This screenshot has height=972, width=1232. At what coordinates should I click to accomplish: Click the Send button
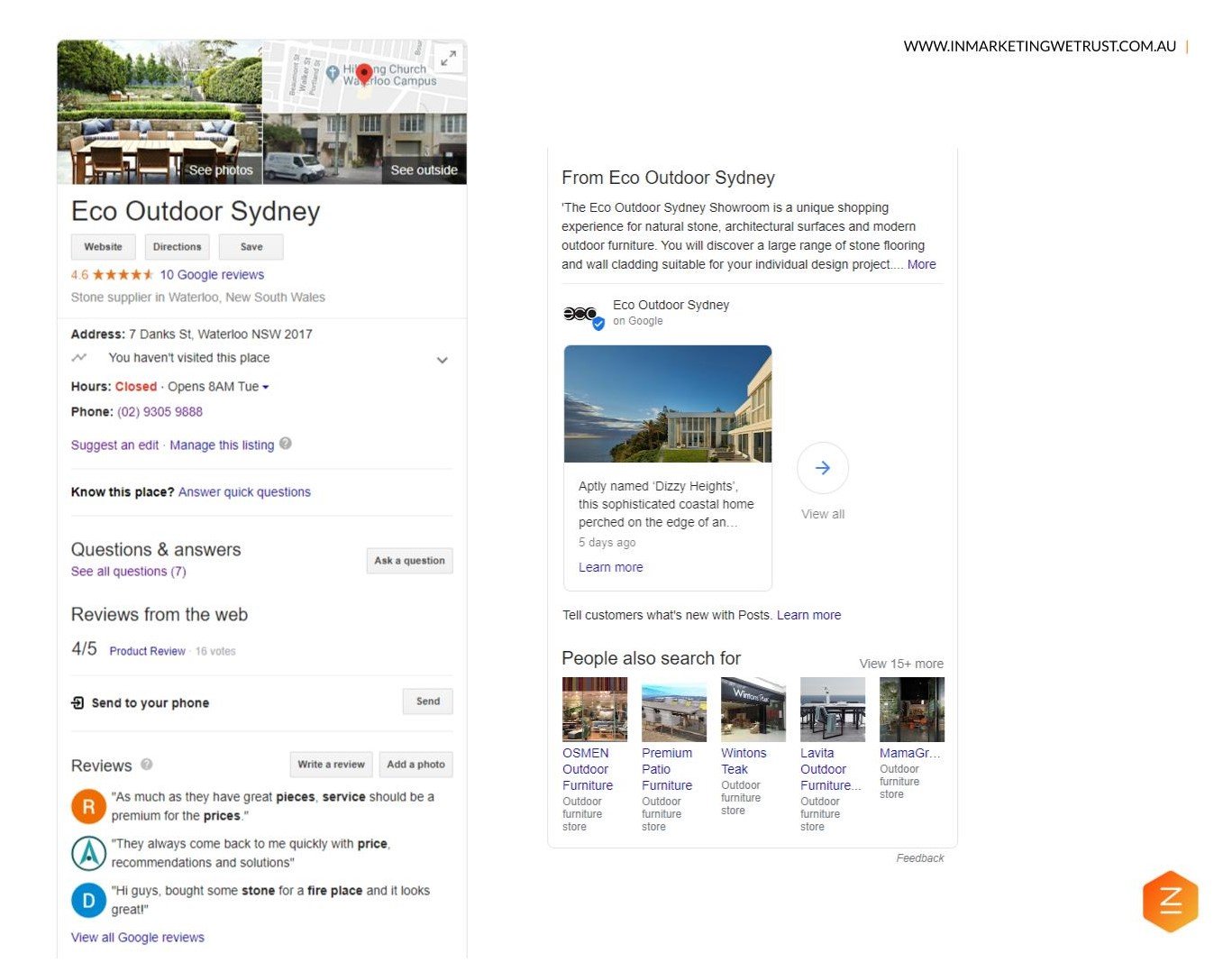pos(428,701)
